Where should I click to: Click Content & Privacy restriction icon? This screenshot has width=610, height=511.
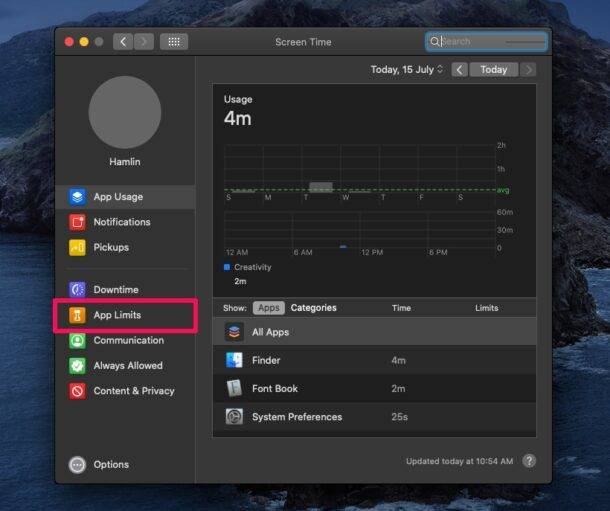coord(77,391)
